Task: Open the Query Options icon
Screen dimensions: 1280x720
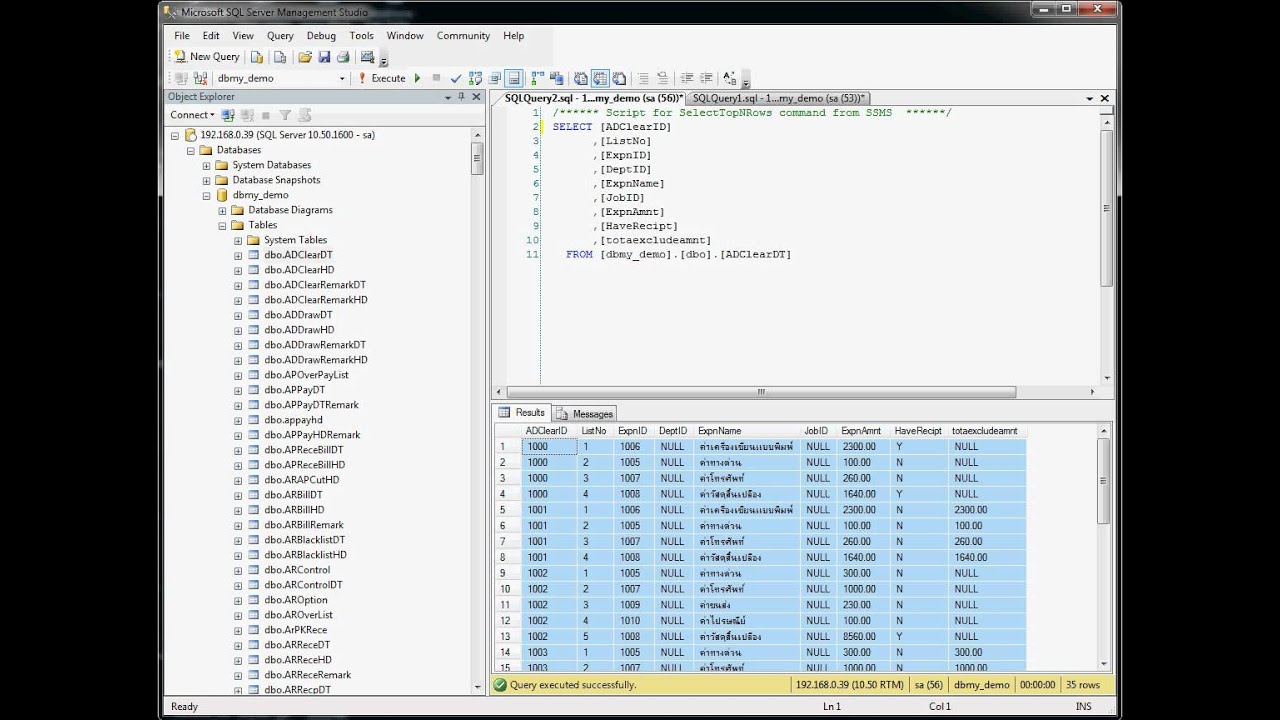Action: 495,78
